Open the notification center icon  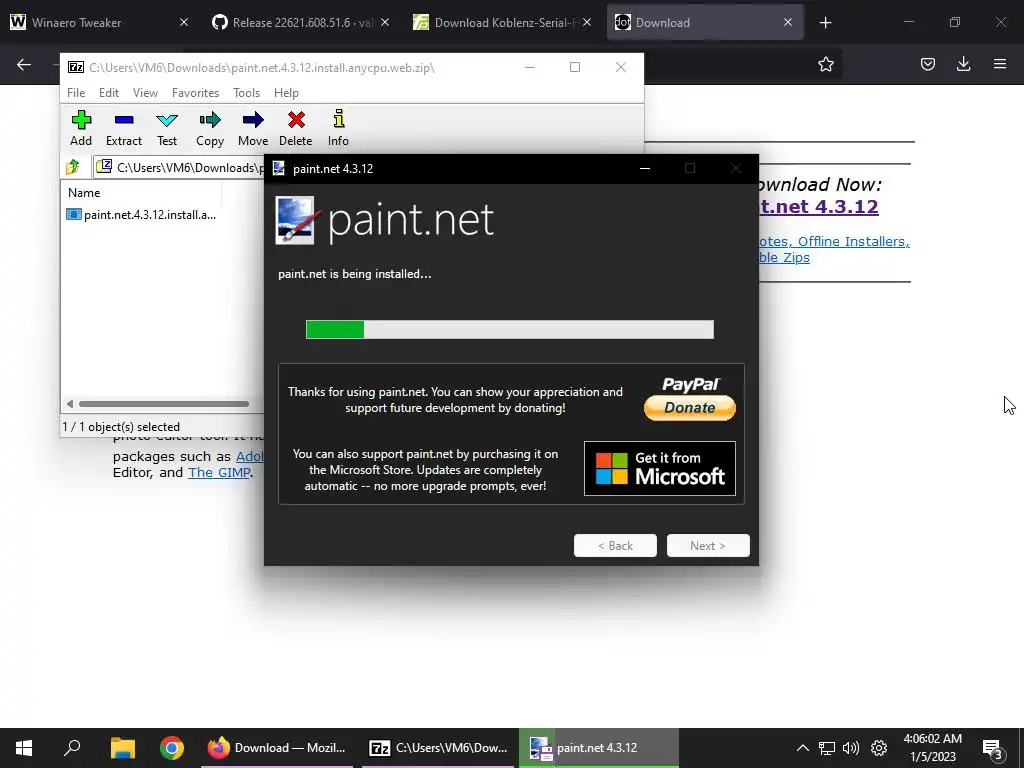993,750
